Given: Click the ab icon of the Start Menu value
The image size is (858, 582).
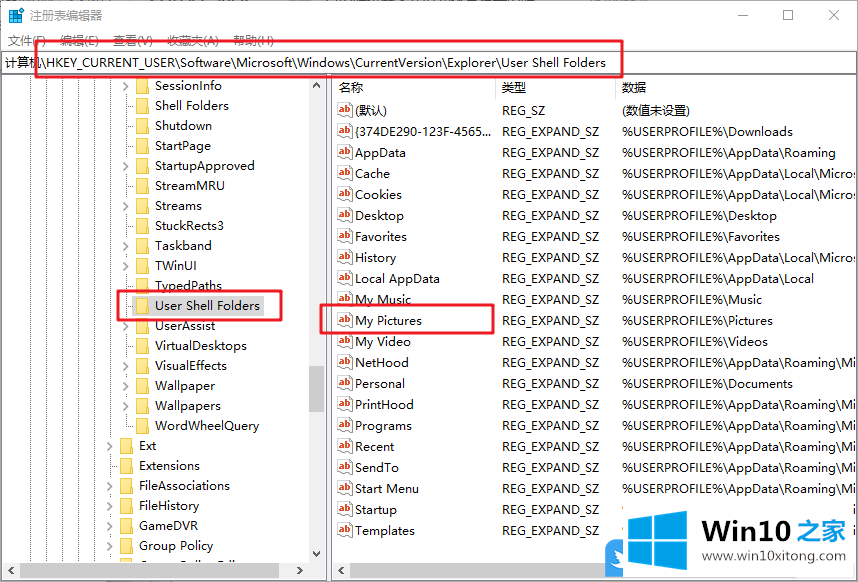Looking at the screenshot, I should pyautogui.click(x=344, y=488).
